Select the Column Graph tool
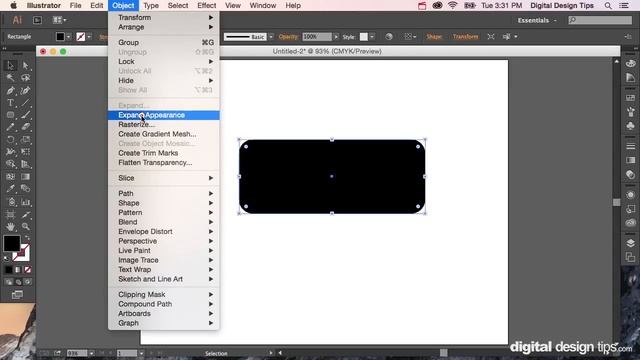 (25, 202)
